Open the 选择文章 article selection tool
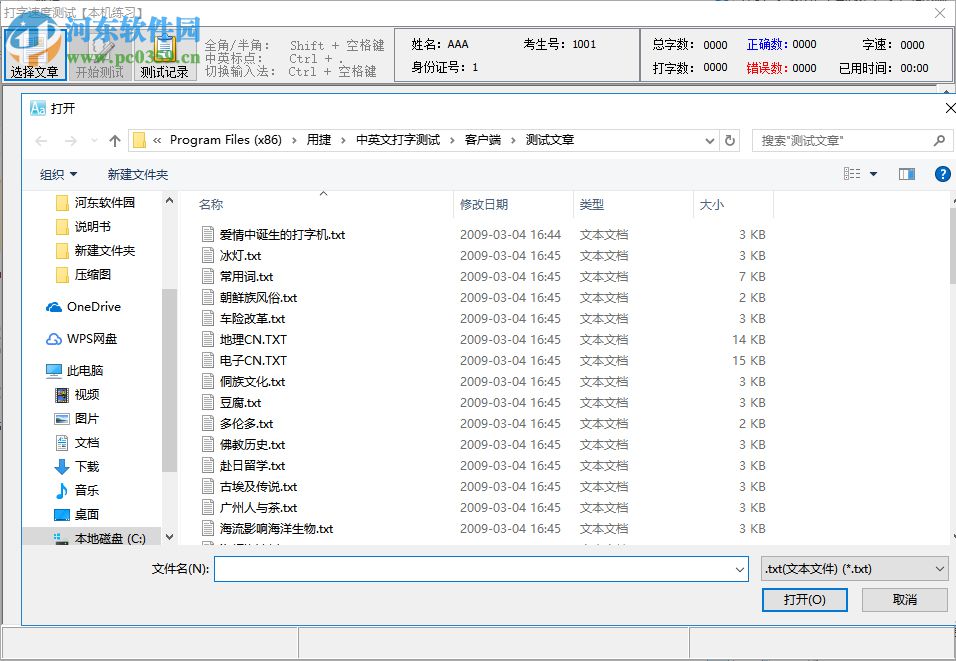Image resolution: width=956 pixels, height=661 pixels. point(35,55)
